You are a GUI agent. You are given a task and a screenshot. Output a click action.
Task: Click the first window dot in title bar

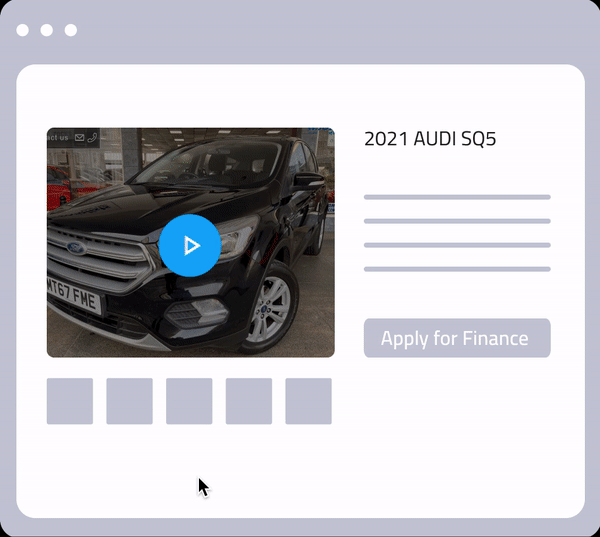[23, 30]
